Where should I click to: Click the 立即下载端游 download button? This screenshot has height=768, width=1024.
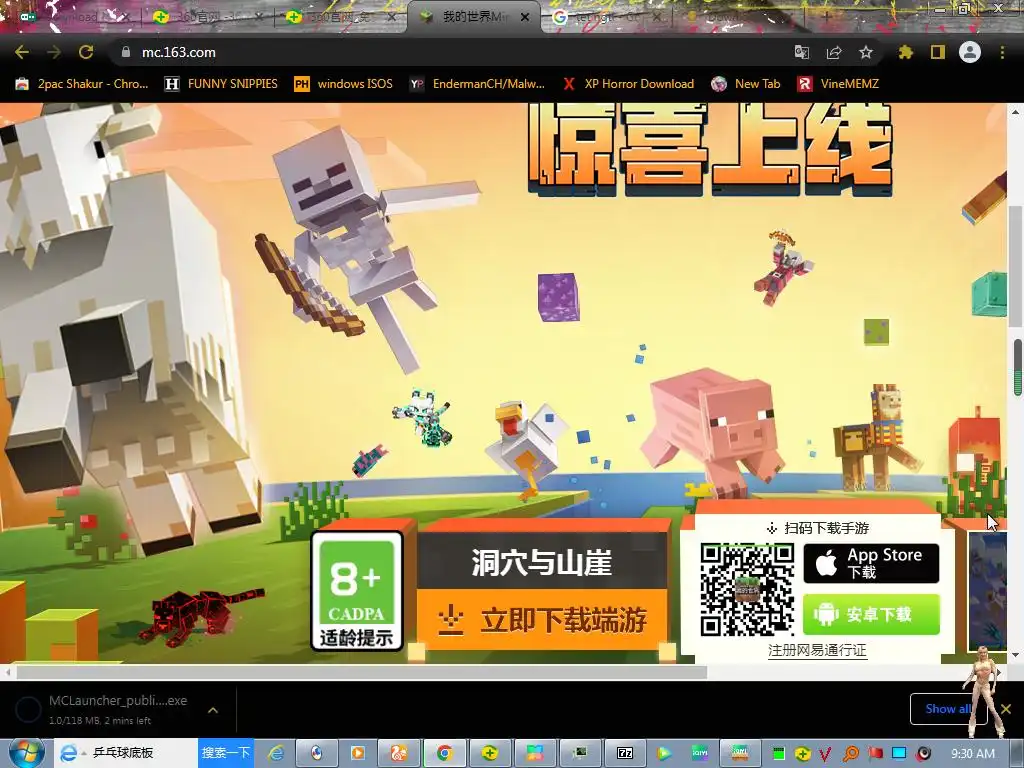click(x=542, y=620)
